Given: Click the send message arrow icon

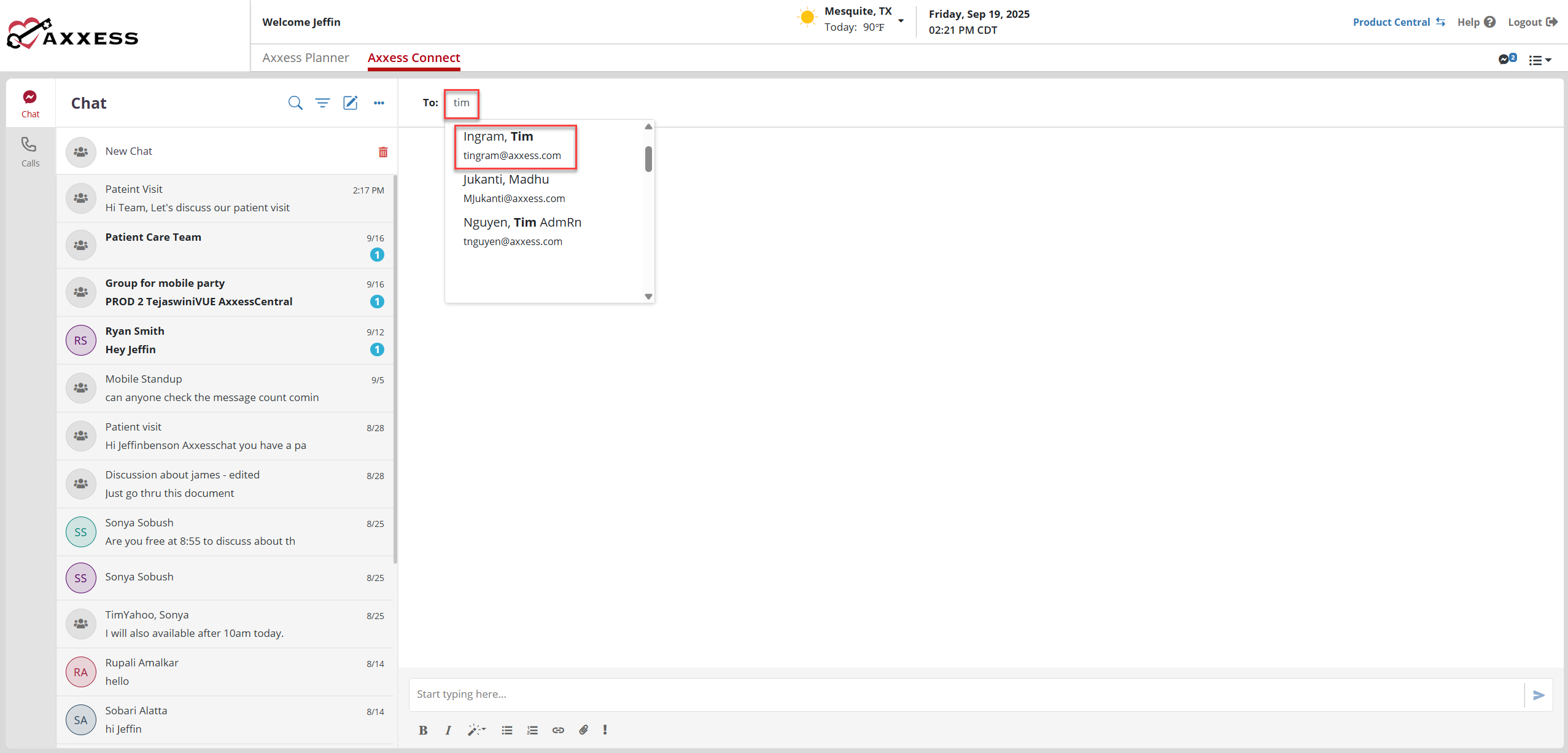Looking at the screenshot, I should click(x=1539, y=695).
